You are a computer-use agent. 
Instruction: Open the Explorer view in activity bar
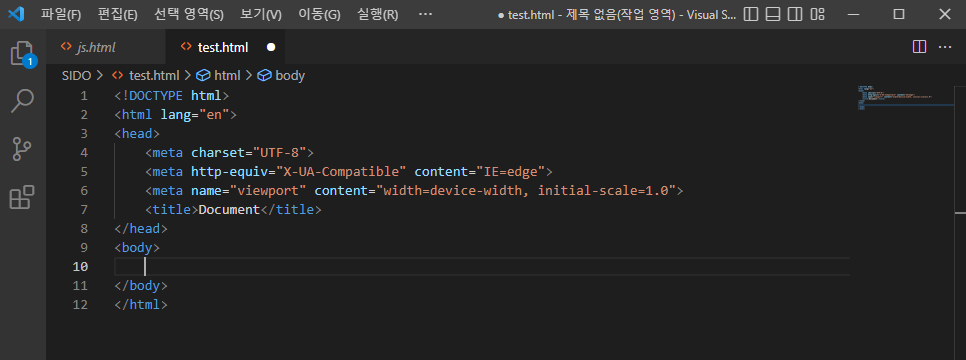coord(23,54)
